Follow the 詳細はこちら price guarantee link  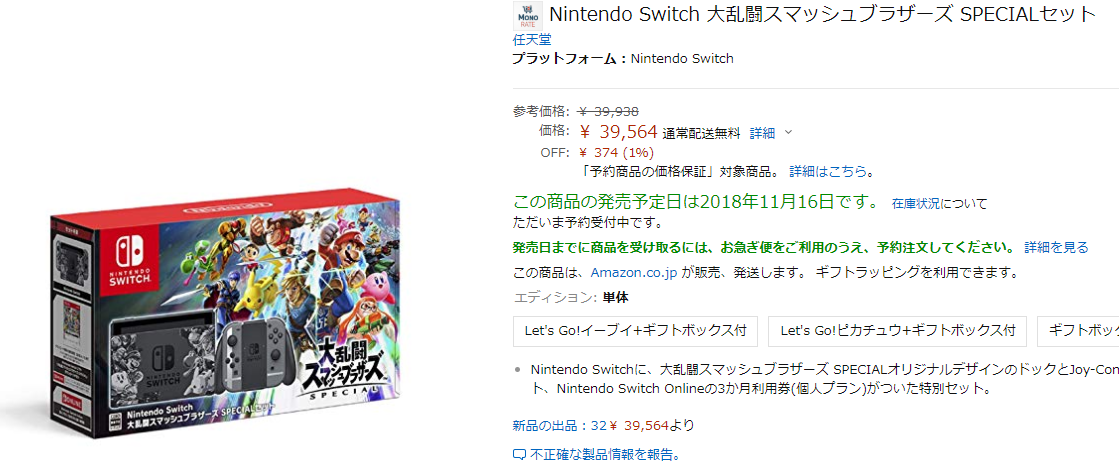827,171
